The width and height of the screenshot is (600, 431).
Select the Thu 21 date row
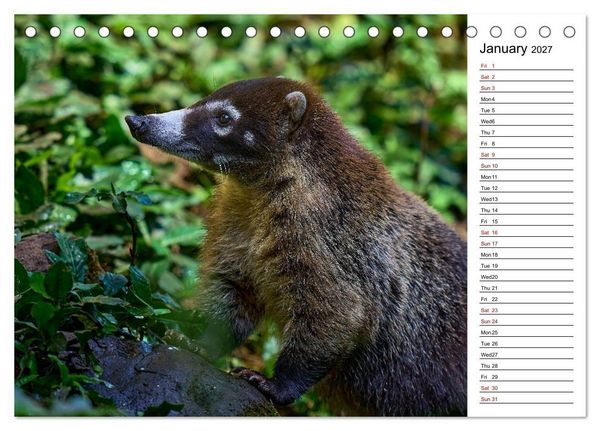pyautogui.click(x=527, y=288)
